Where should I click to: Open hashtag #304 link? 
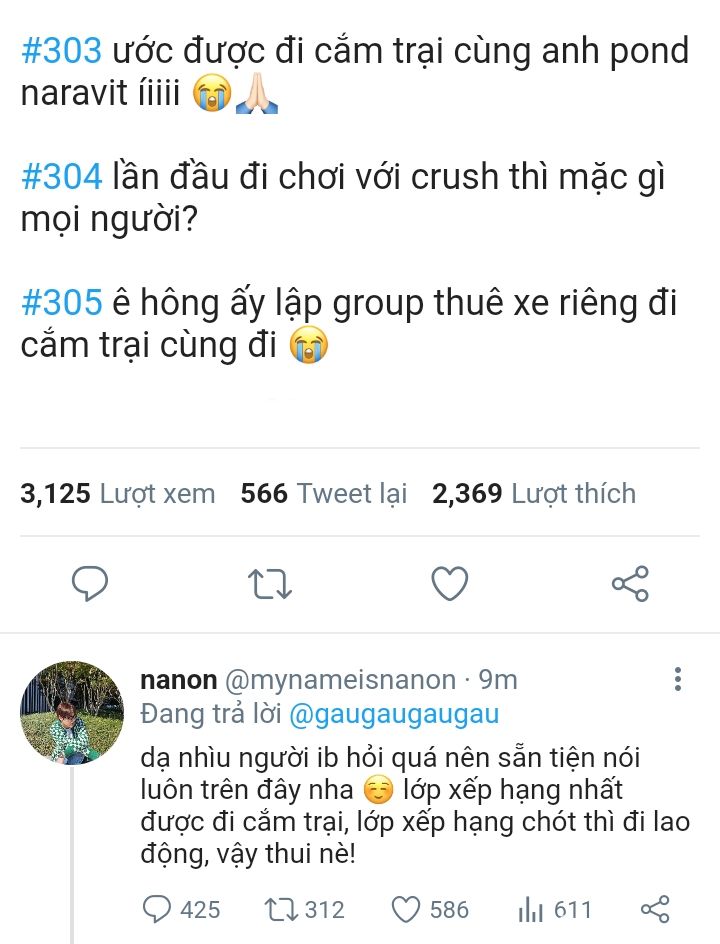coord(61,177)
